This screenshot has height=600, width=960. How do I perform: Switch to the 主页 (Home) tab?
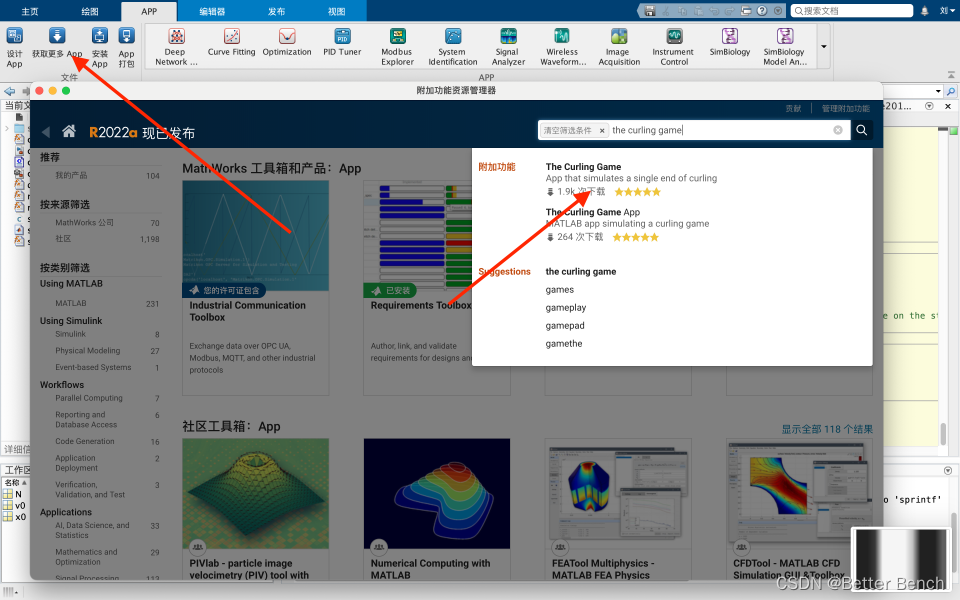click(x=30, y=11)
